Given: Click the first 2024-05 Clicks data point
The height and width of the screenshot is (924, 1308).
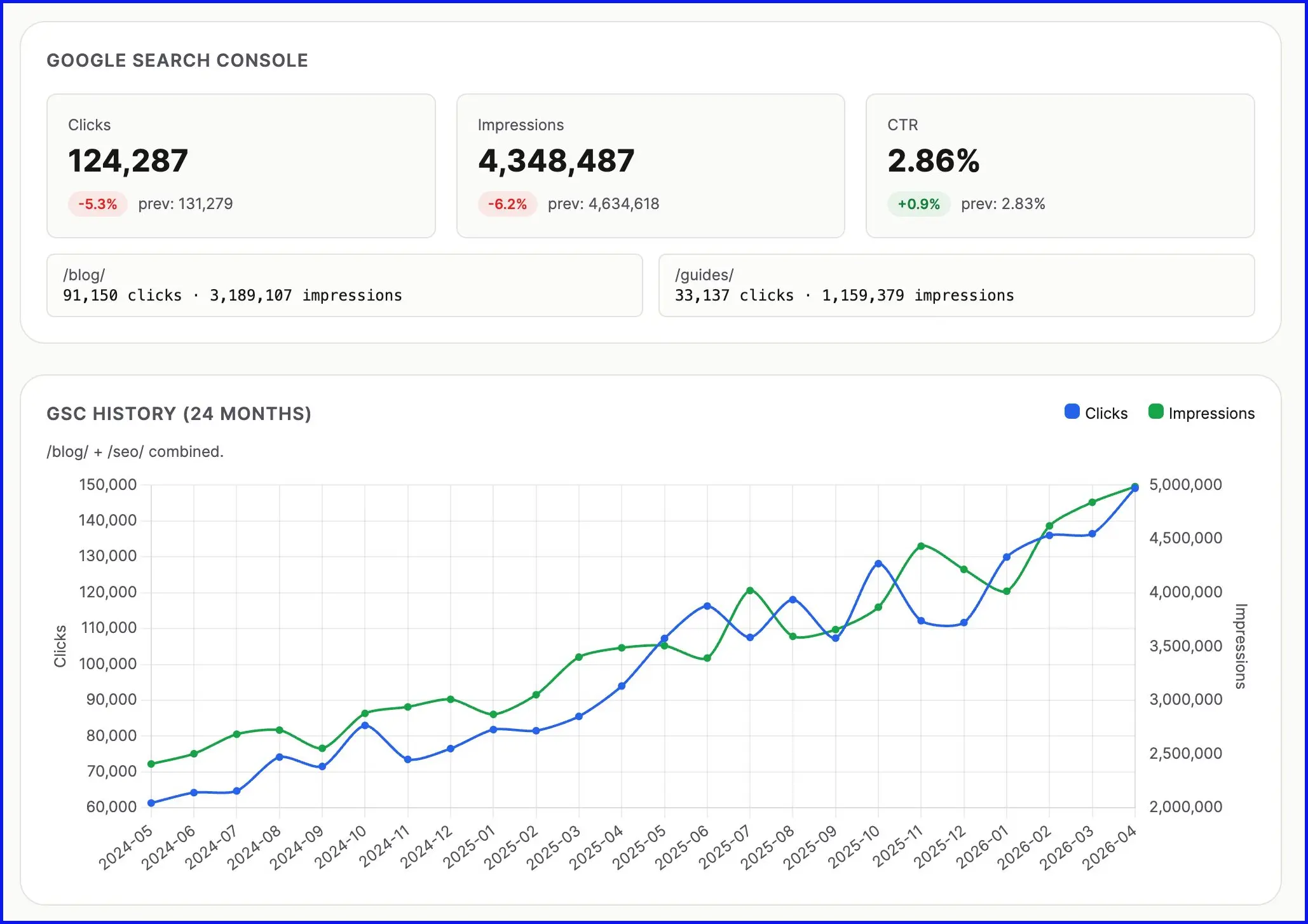Looking at the screenshot, I should click(x=151, y=803).
